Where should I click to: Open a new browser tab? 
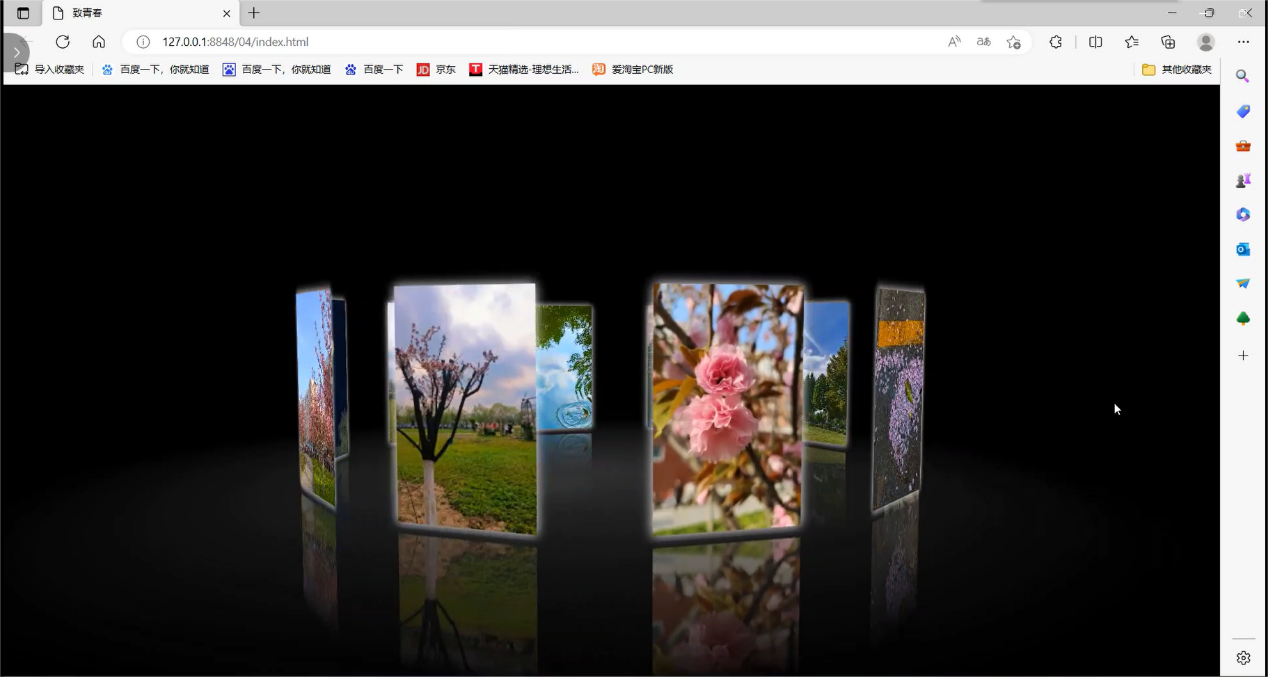coord(254,13)
